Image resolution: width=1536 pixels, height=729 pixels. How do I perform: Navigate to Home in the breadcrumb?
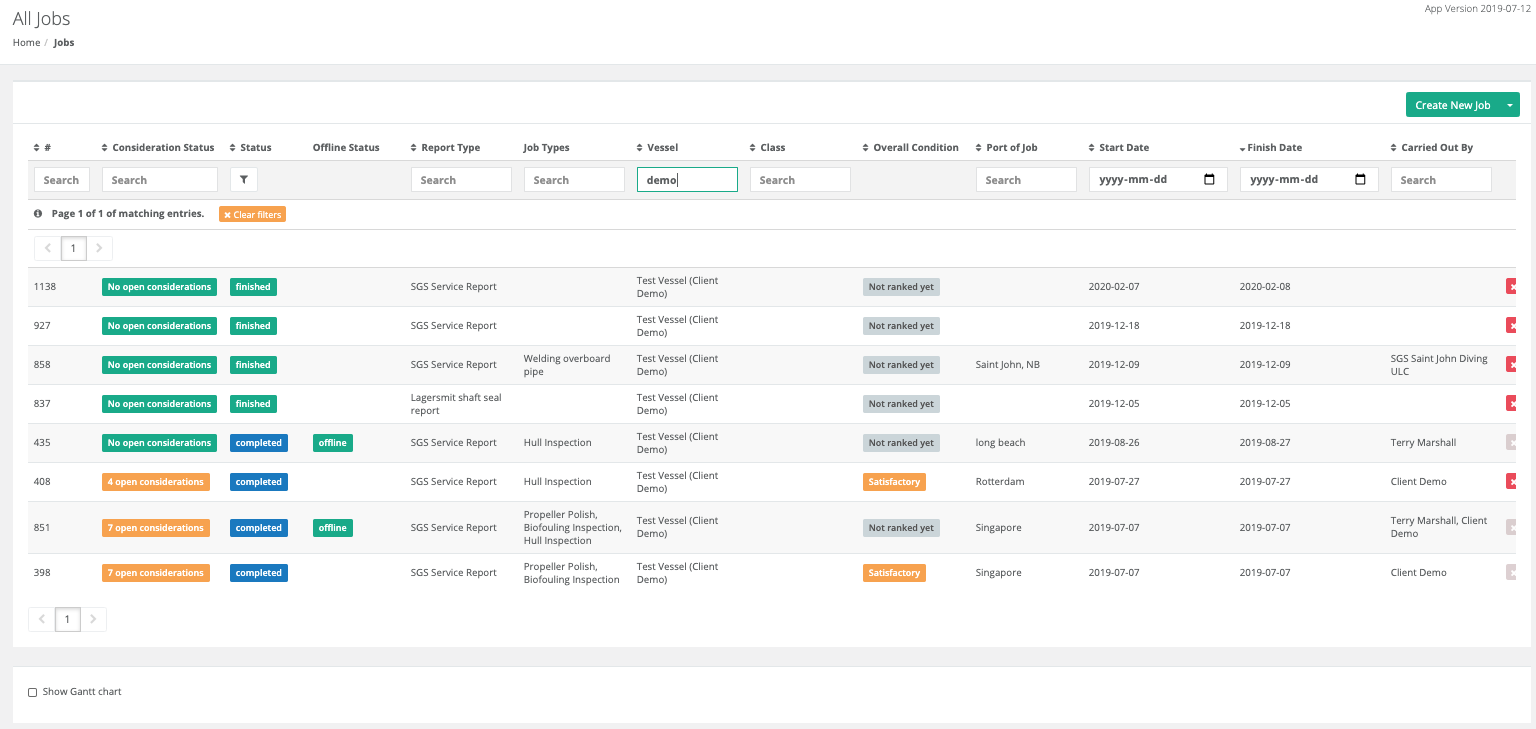(26, 43)
